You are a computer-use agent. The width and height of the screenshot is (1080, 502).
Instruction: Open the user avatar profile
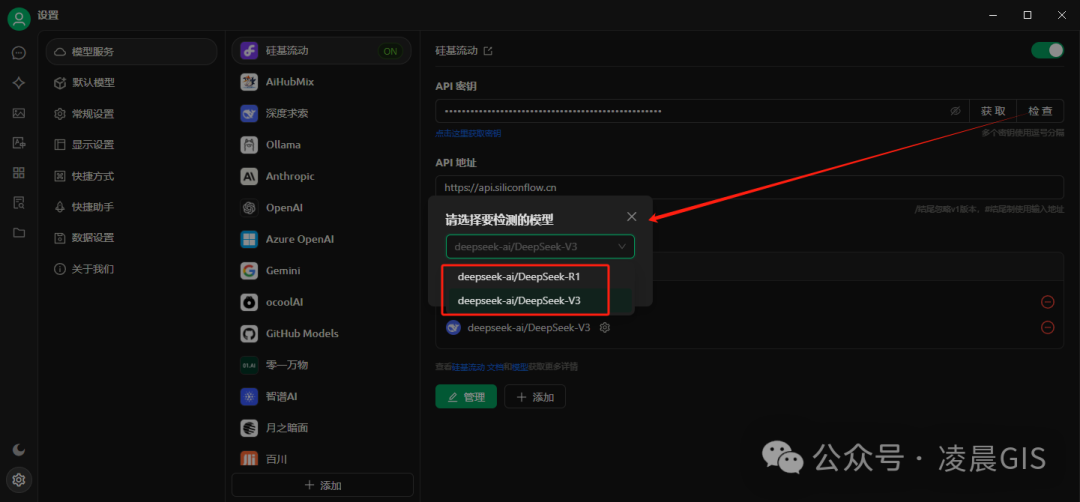(19, 19)
